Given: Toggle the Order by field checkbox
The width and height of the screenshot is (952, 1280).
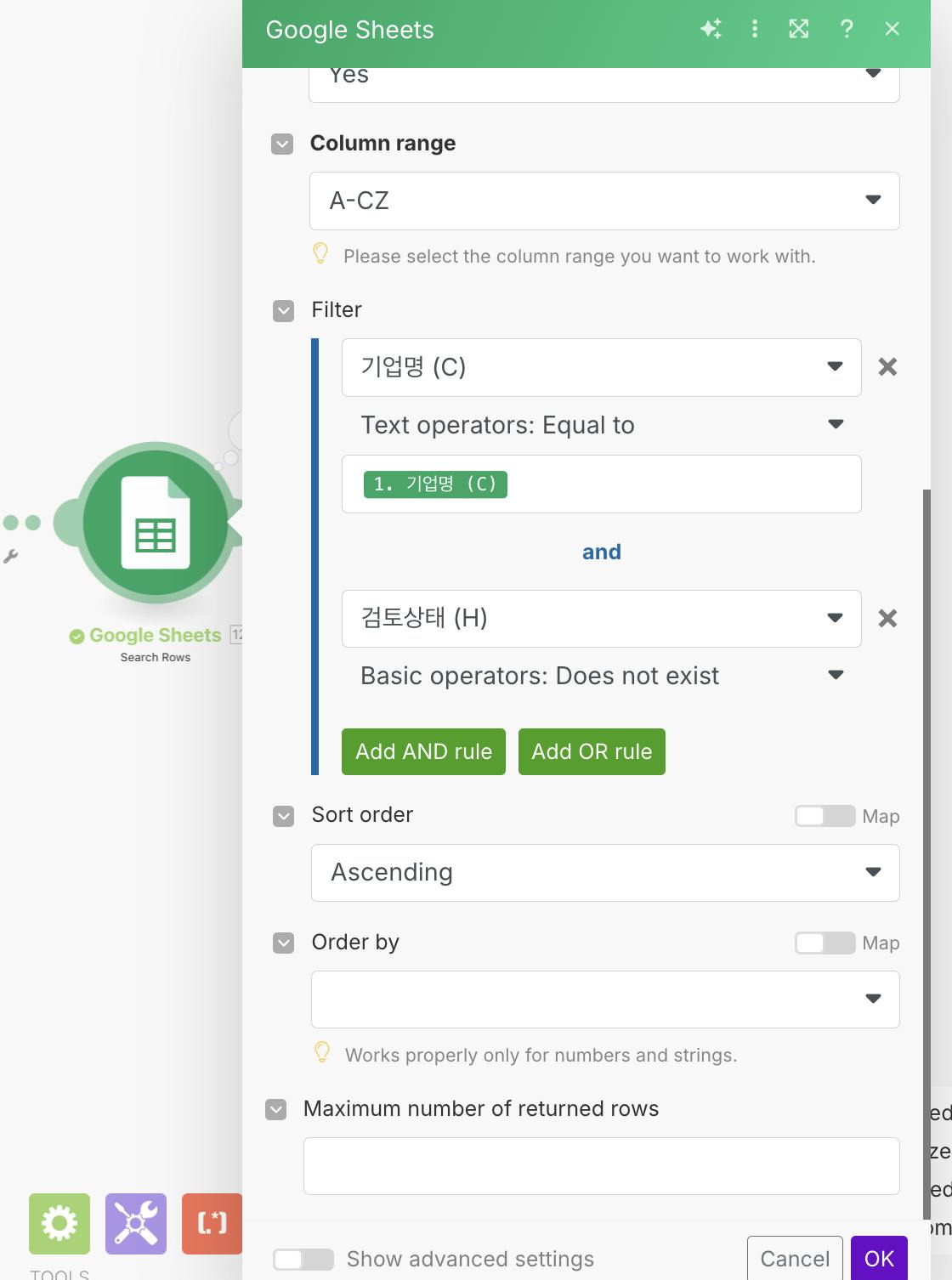Looking at the screenshot, I should 284,943.
